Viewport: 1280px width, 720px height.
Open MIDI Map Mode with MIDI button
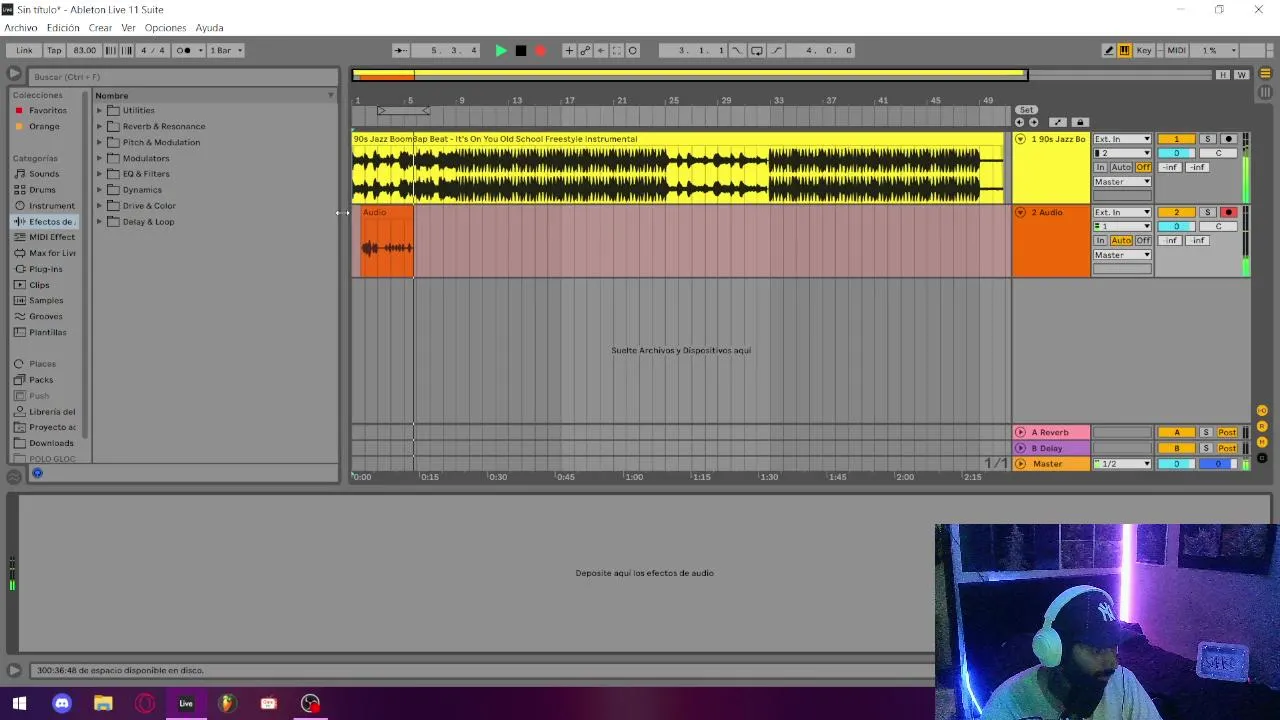tap(1176, 50)
